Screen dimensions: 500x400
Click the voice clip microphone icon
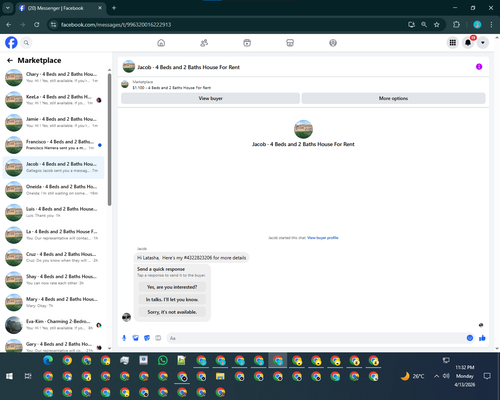124,338
